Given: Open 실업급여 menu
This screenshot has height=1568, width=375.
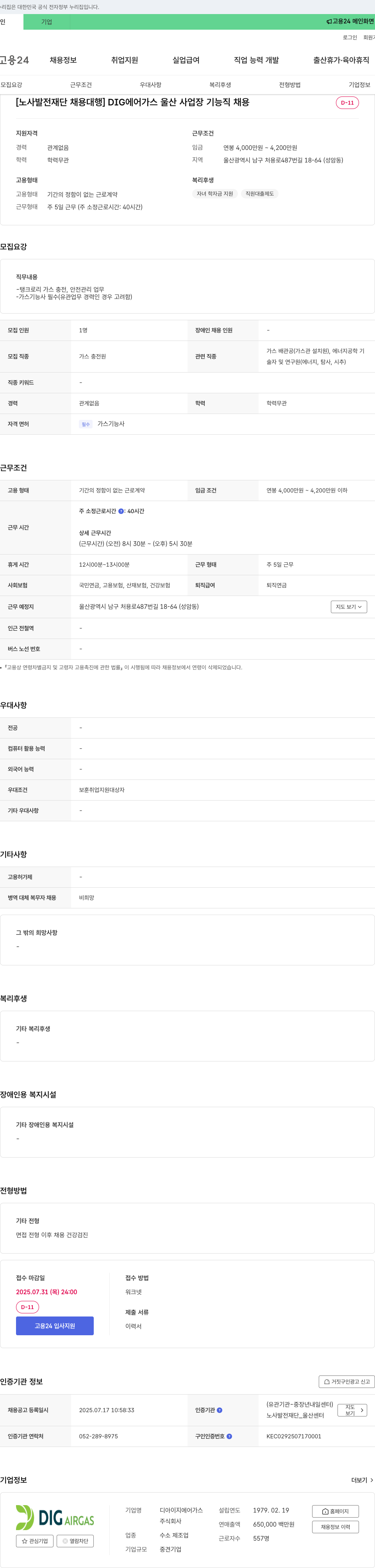Looking at the screenshot, I should 186,60.
